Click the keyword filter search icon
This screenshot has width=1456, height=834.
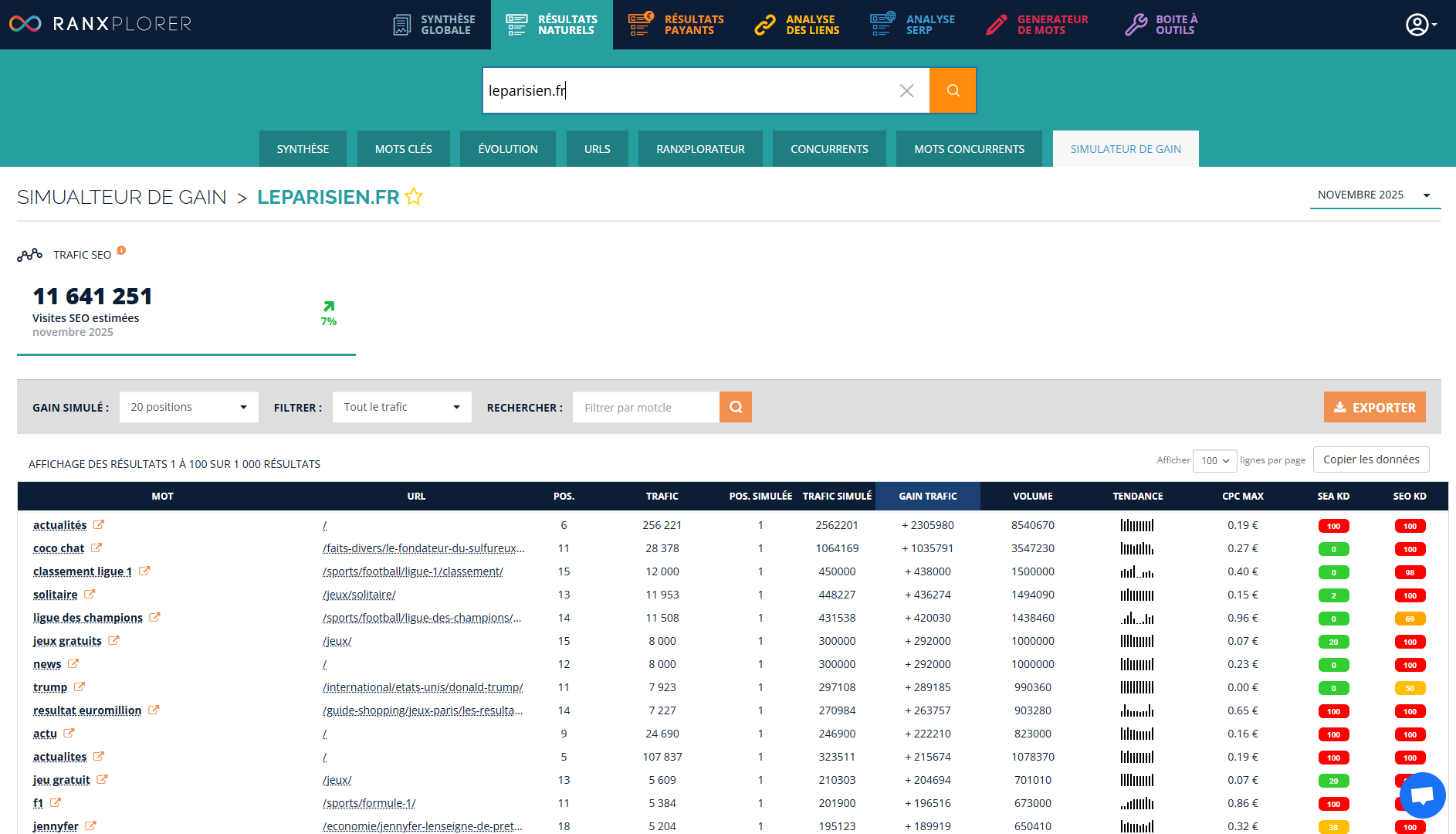click(736, 407)
